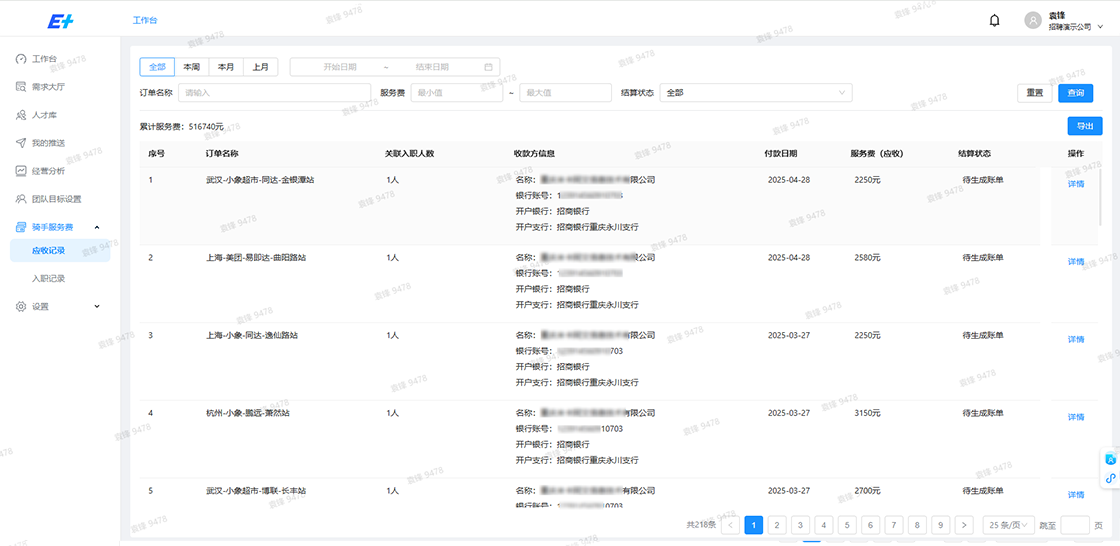The image size is (1120, 546).
Task: Click the 查询 button
Action: click(x=1076, y=93)
